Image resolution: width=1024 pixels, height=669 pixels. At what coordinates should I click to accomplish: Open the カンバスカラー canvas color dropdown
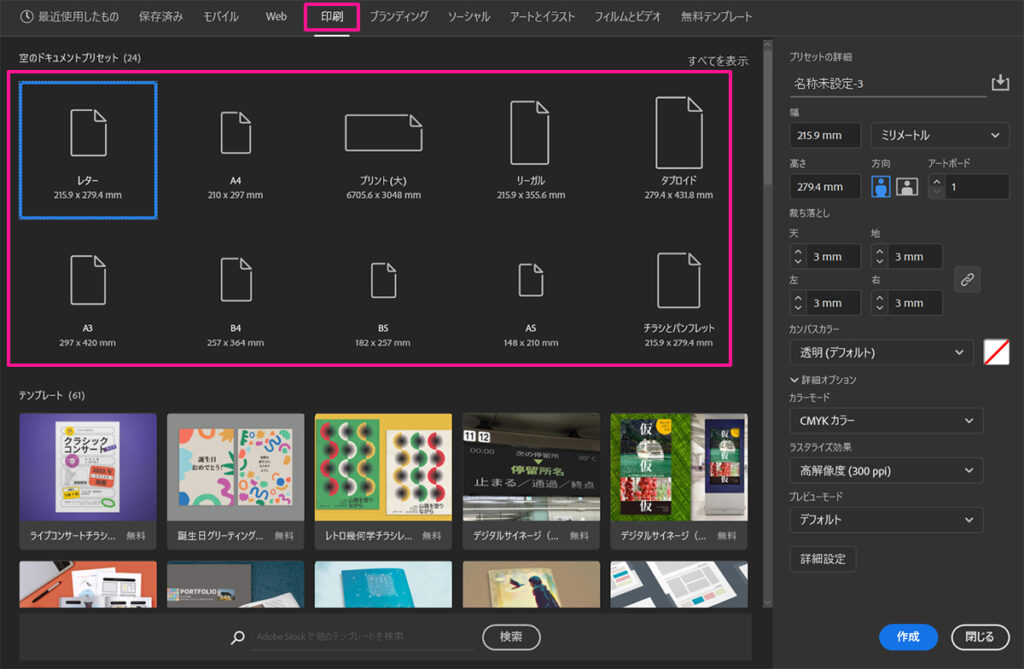(x=880, y=352)
